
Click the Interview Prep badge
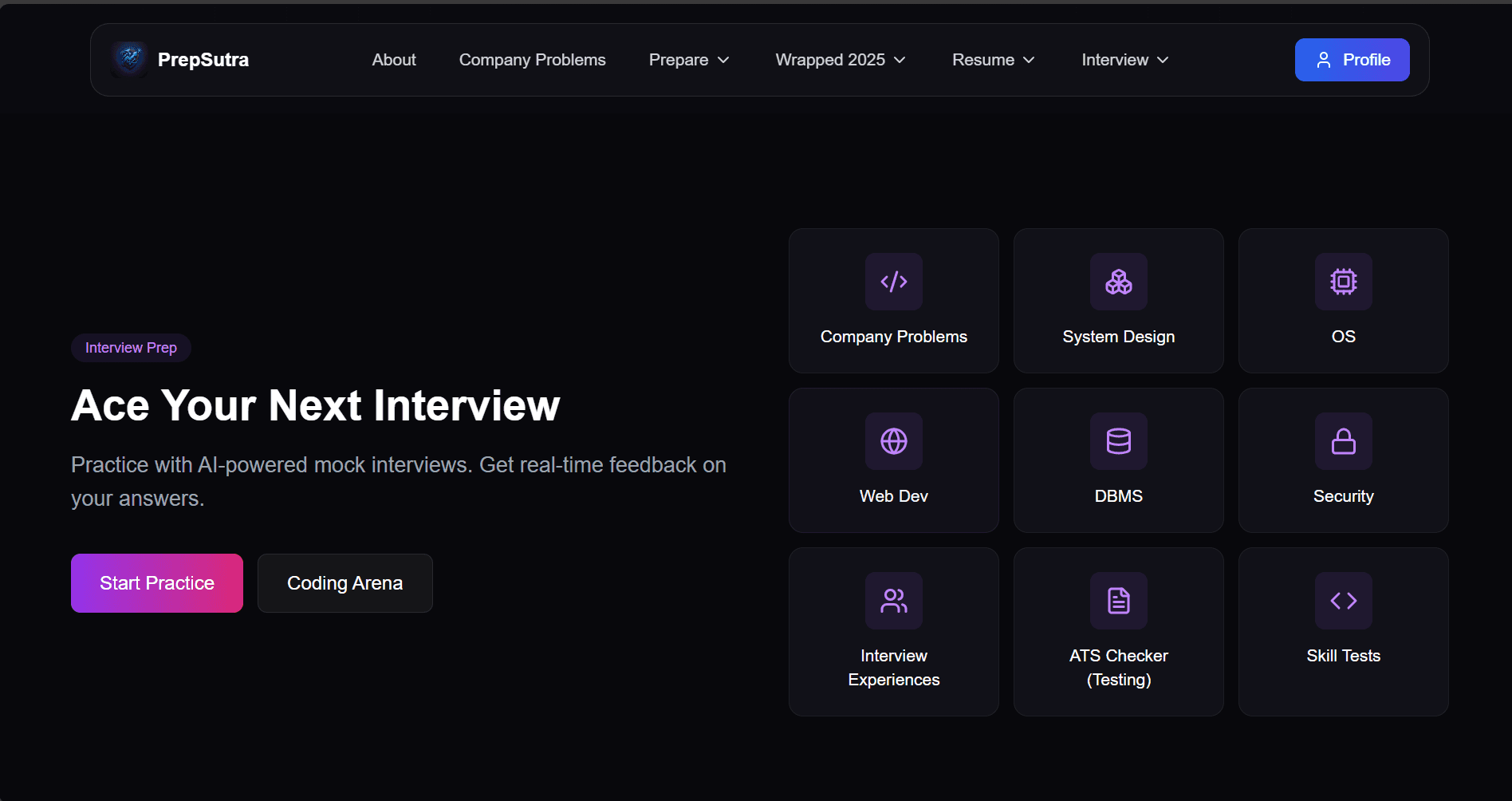[131, 348]
